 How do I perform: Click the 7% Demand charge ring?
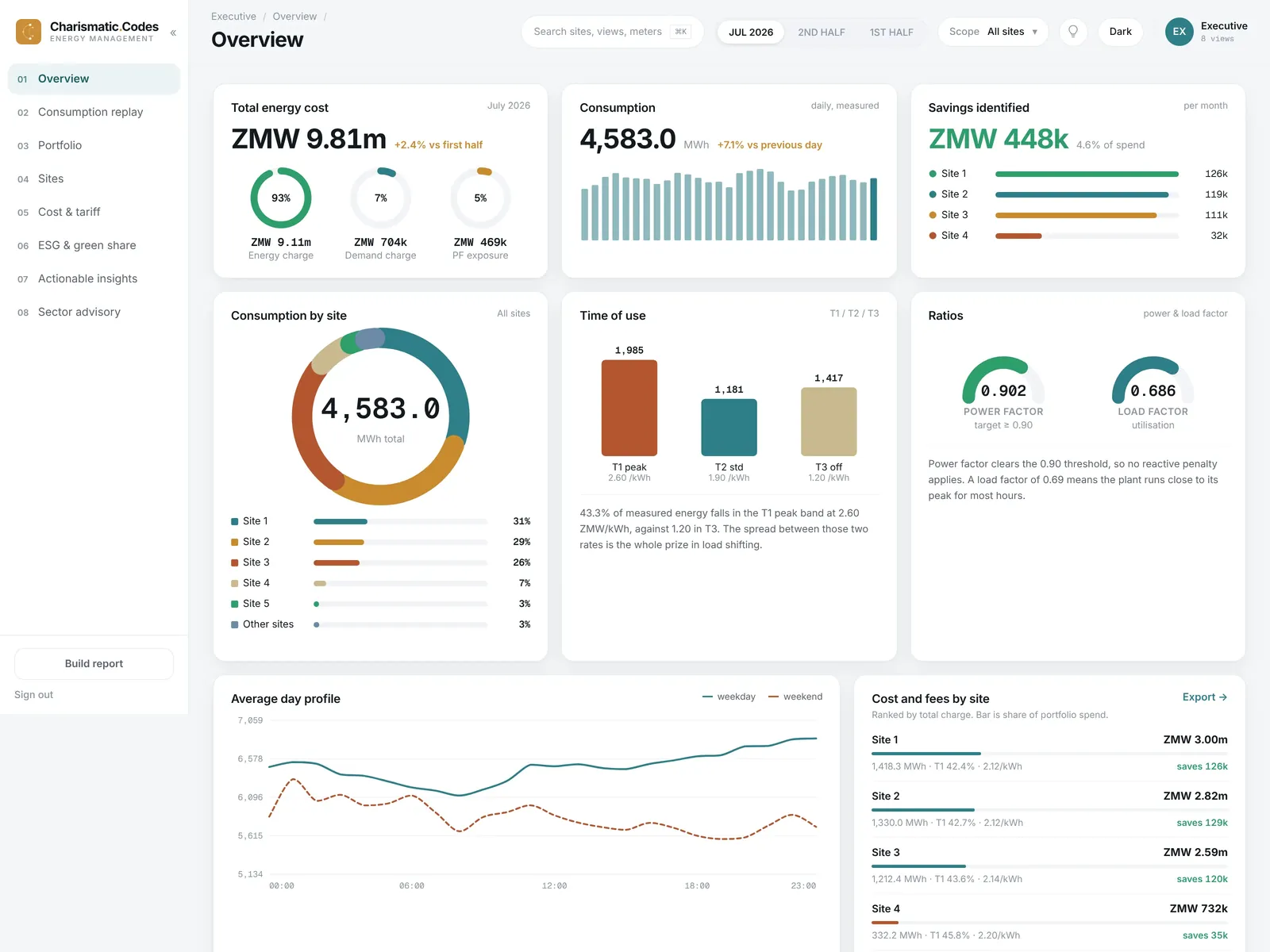381,198
